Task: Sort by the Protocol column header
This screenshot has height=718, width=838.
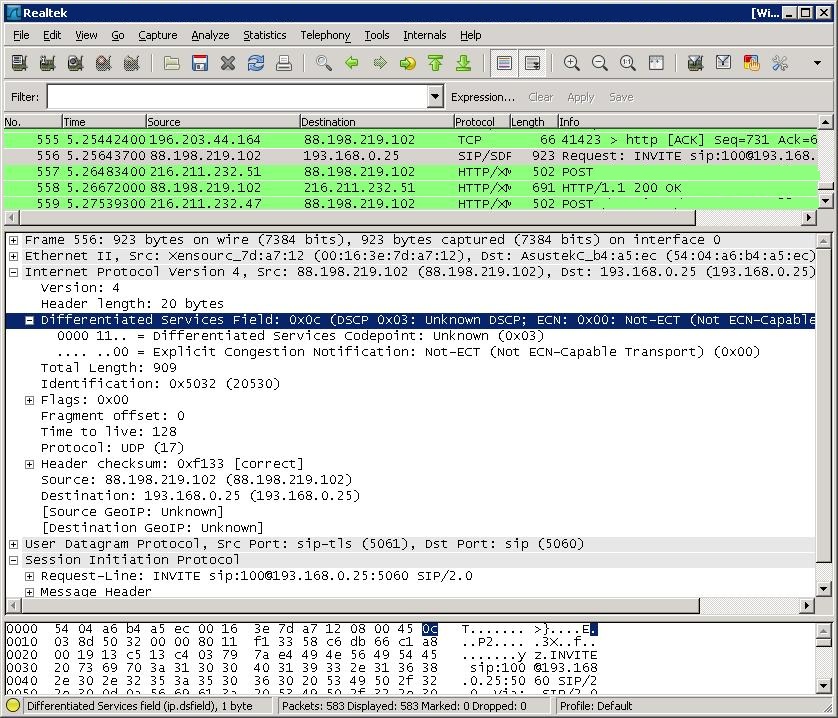Action: [482, 122]
